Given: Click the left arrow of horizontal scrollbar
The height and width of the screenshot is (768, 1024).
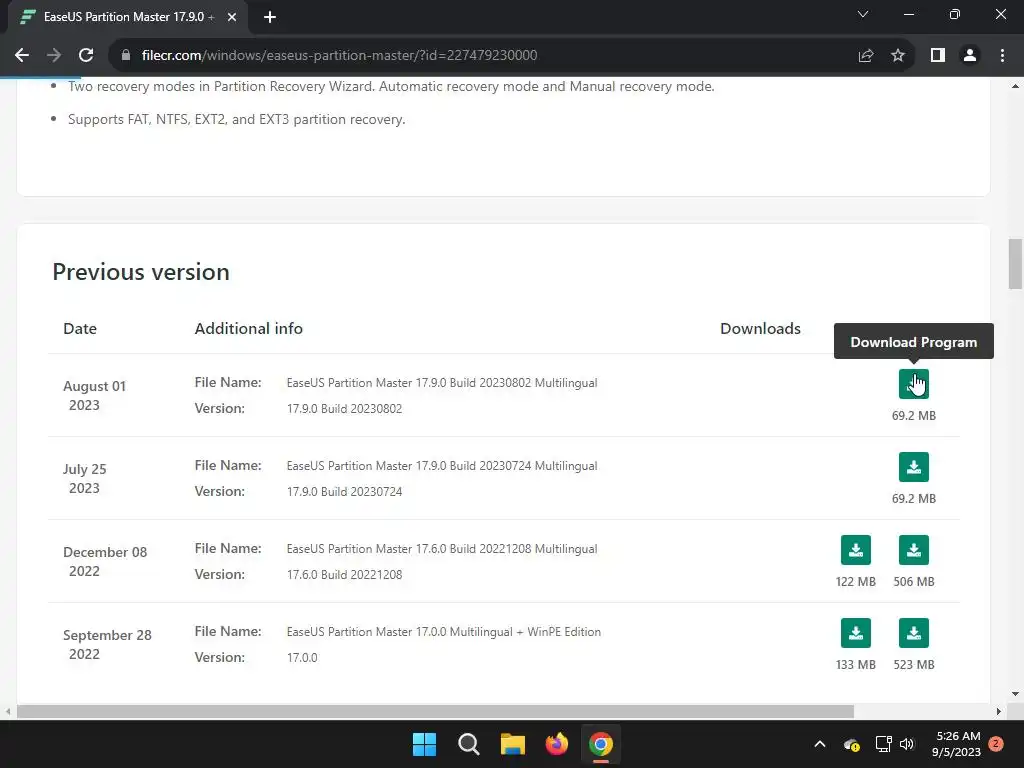Looking at the screenshot, I should pos(8,711).
